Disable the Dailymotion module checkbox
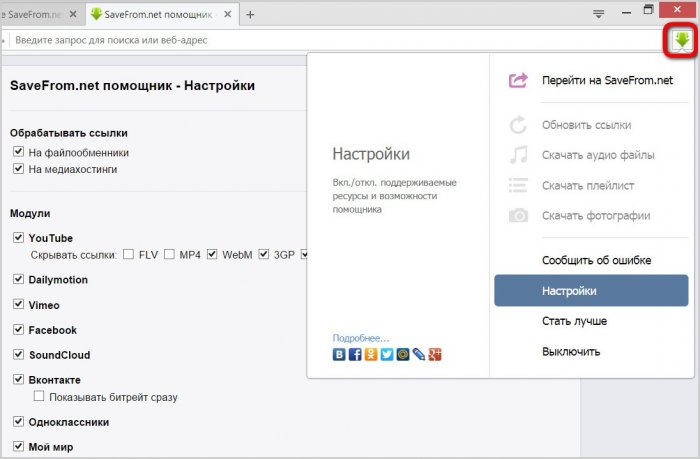 pyautogui.click(x=18, y=280)
